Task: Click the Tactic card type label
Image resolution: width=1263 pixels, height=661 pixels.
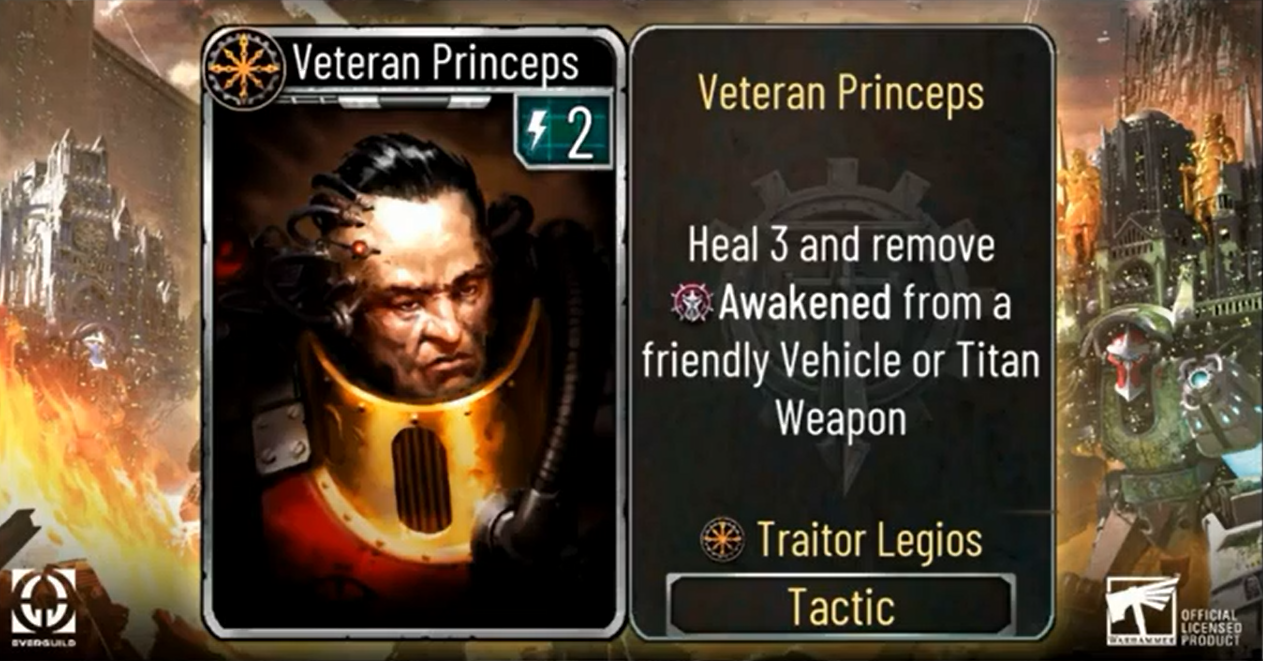Action: click(840, 605)
